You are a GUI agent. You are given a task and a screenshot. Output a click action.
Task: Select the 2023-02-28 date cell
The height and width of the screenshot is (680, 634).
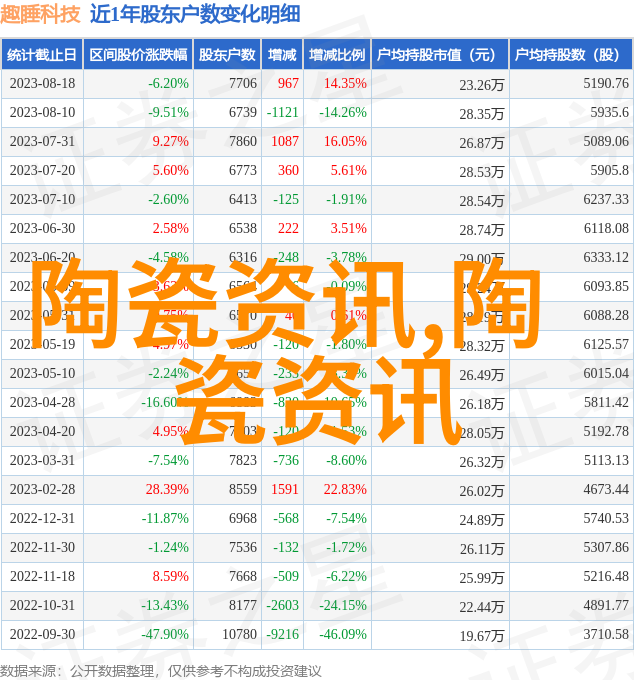coord(42,490)
